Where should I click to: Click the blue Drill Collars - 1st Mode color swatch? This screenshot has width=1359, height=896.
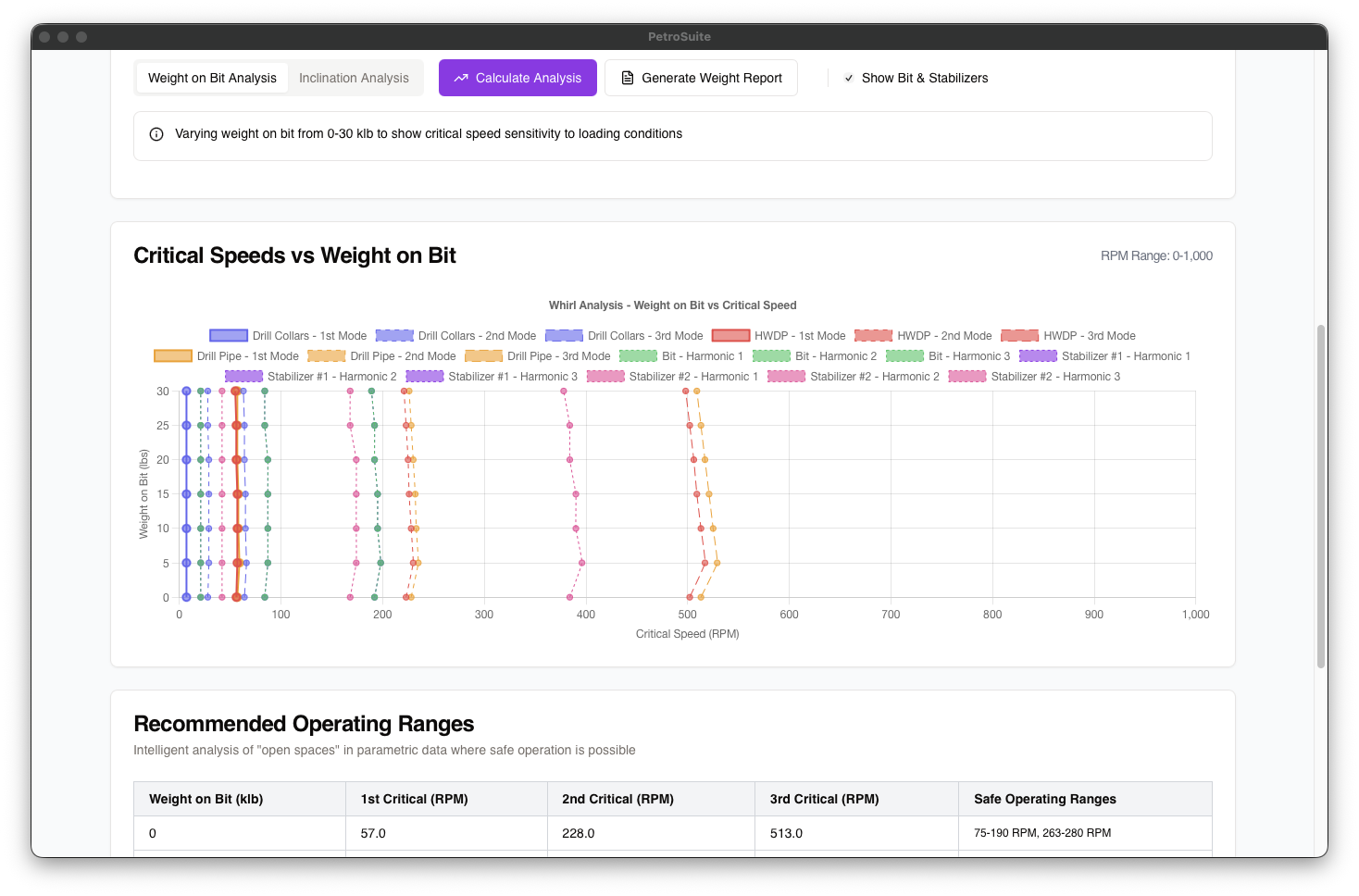tap(227, 335)
